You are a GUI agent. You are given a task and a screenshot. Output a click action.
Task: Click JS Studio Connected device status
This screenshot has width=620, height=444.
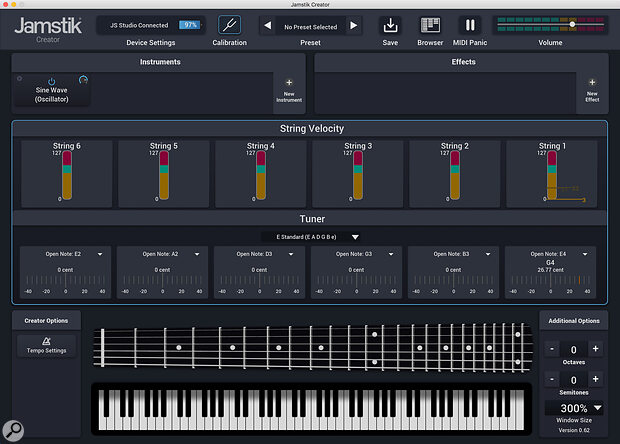(139, 25)
